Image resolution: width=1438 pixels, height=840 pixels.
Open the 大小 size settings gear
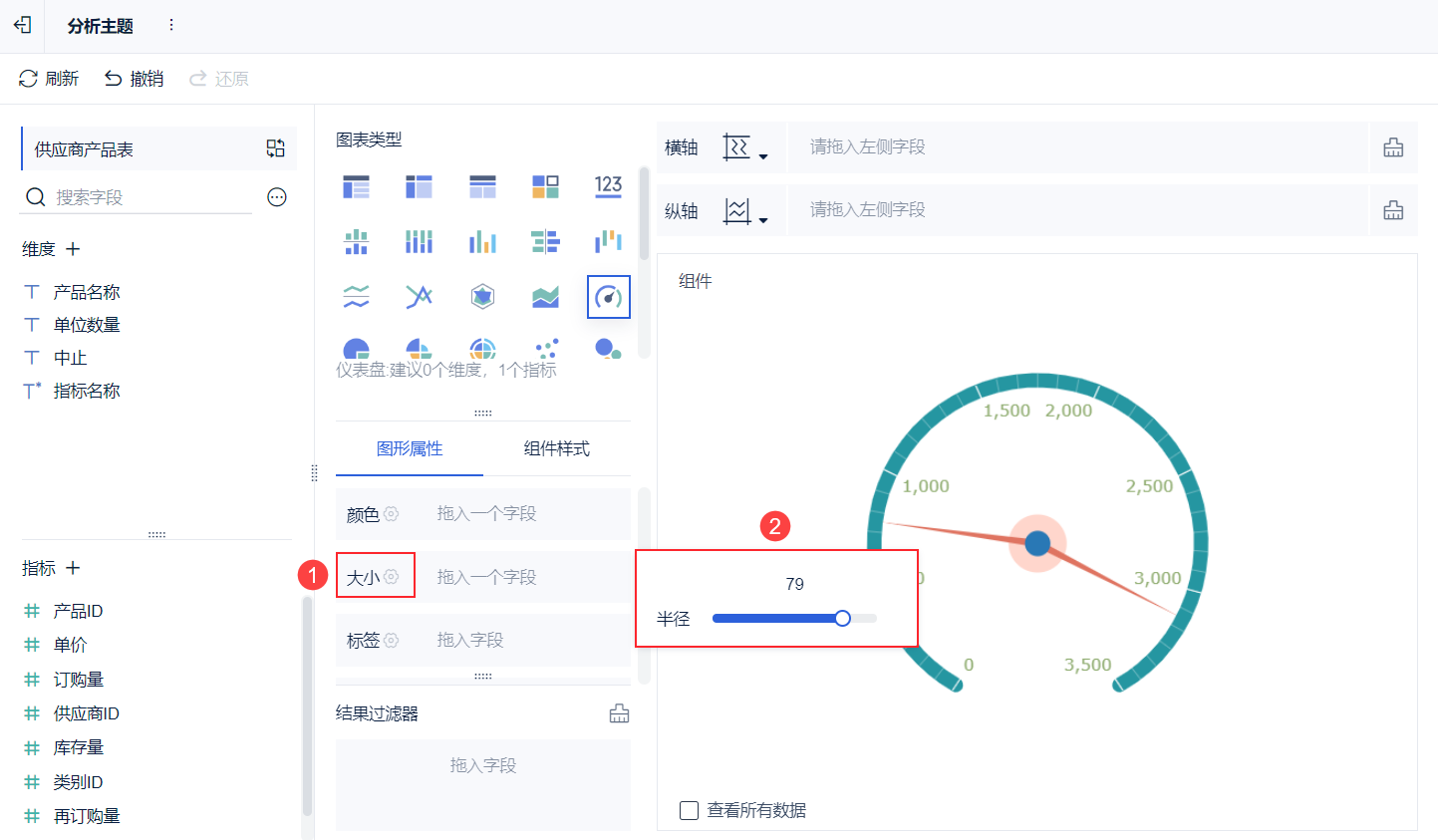391,575
